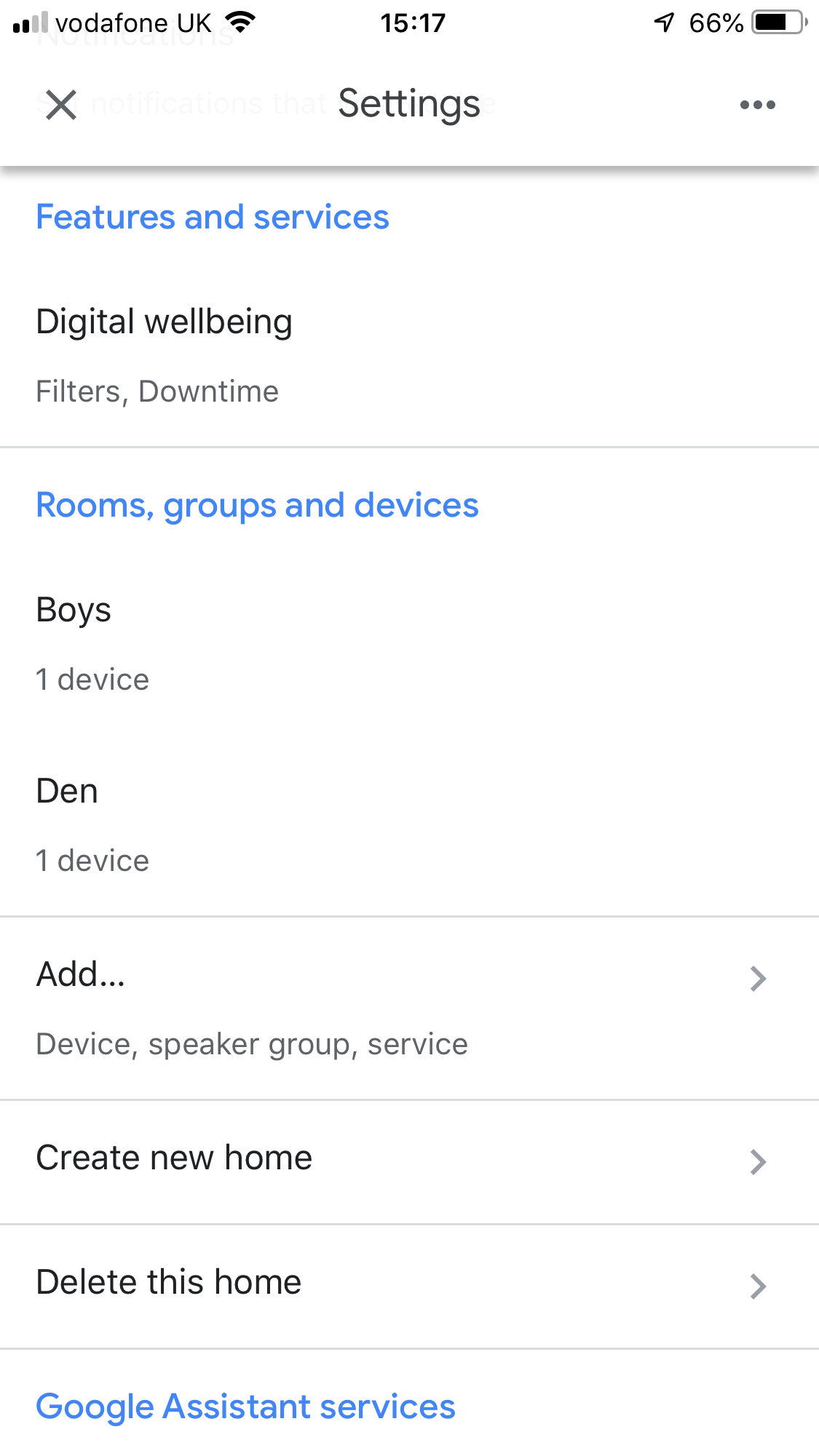Close the Settings screen with X
The image size is (819, 1456).
61,104
